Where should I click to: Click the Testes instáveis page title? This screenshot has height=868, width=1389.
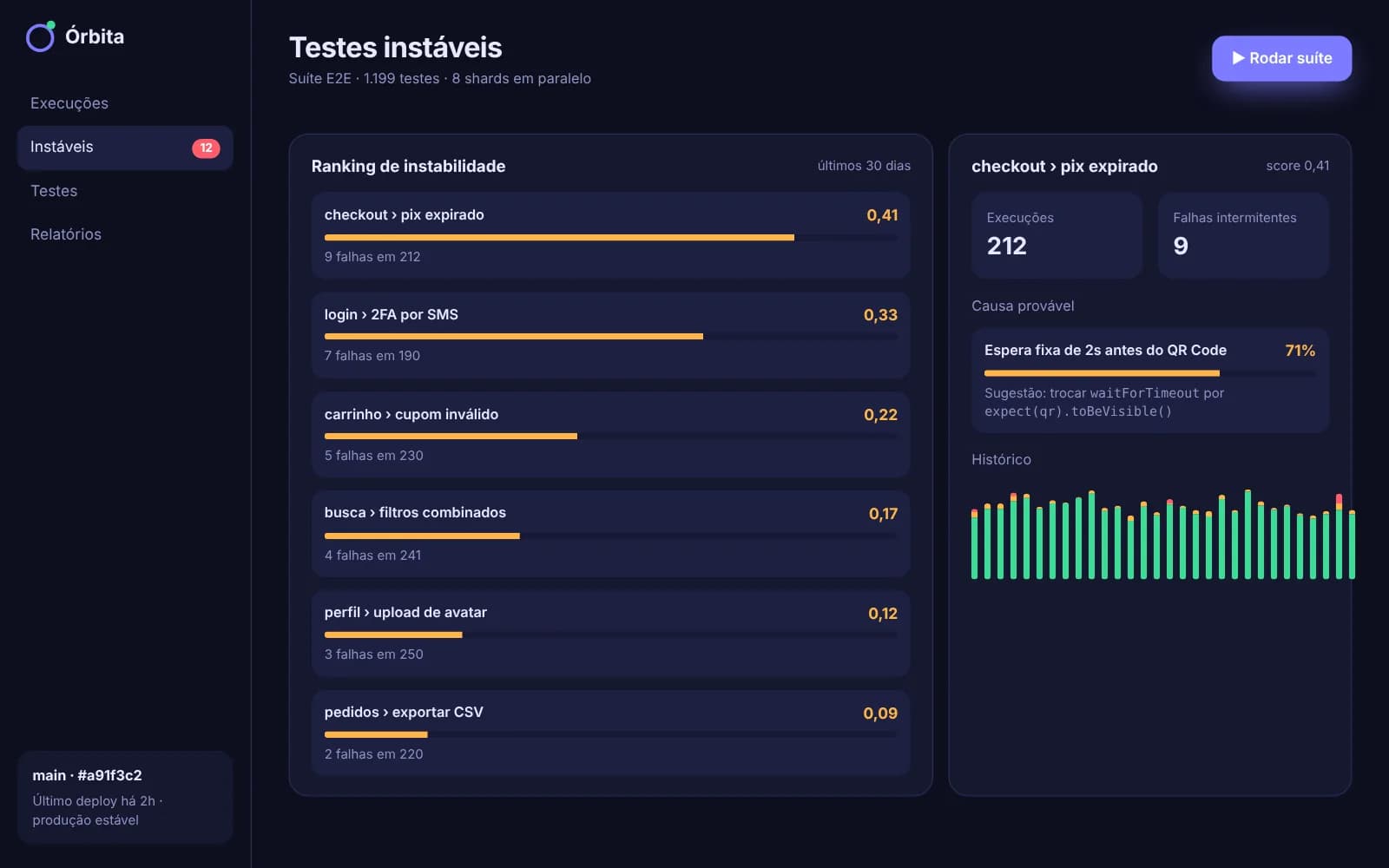click(x=395, y=48)
